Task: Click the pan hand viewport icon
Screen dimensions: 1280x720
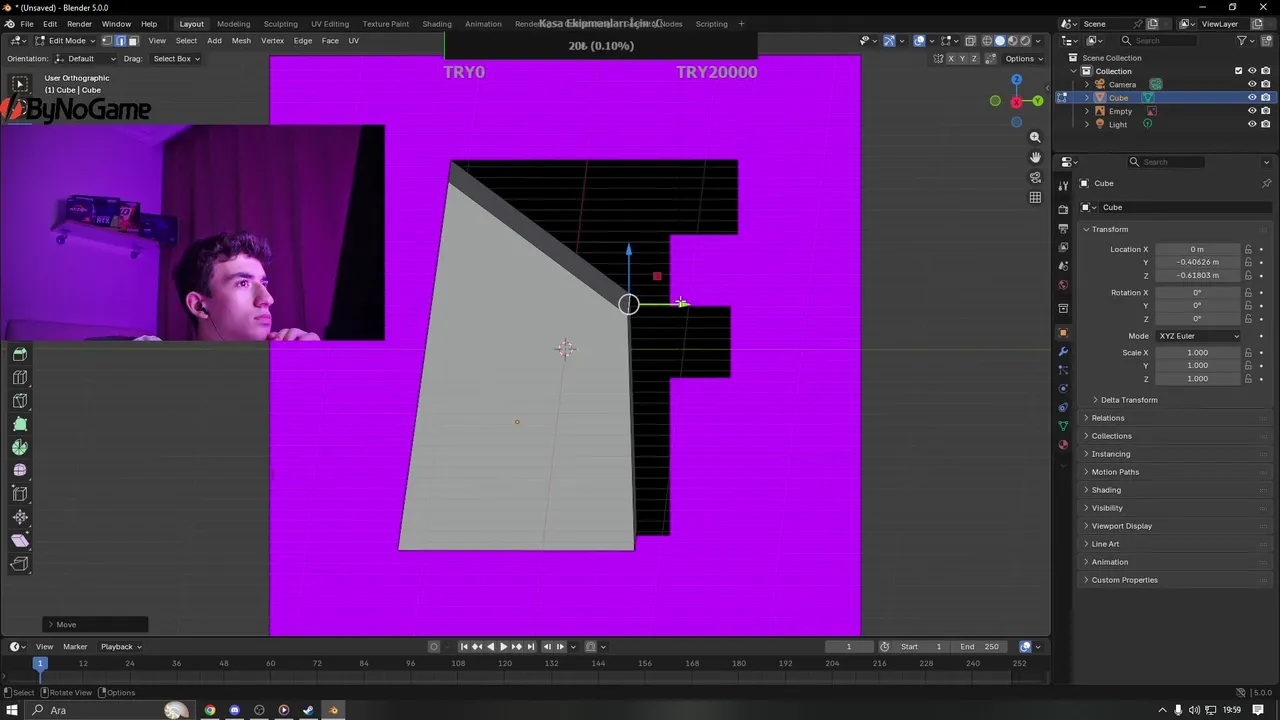Action: (x=1035, y=157)
